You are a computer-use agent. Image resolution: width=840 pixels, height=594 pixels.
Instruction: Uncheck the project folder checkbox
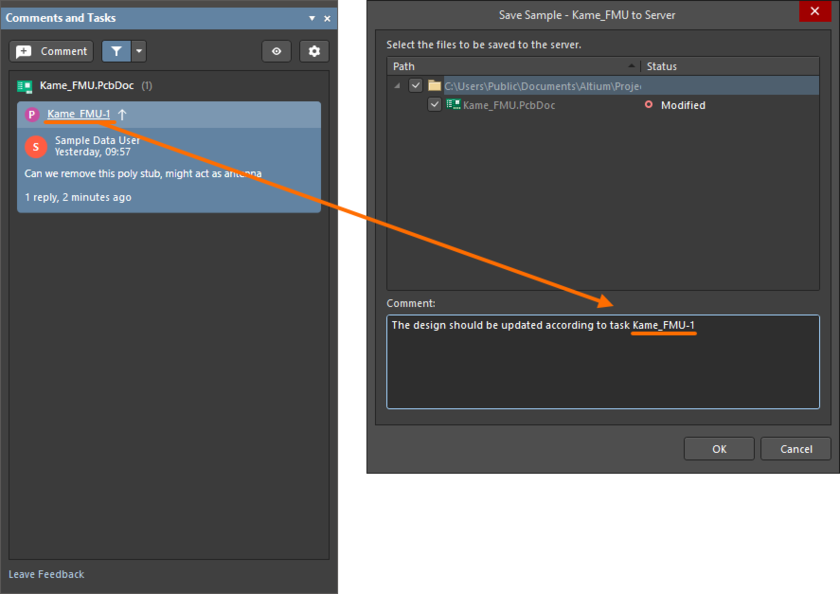click(x=416, y=86)
